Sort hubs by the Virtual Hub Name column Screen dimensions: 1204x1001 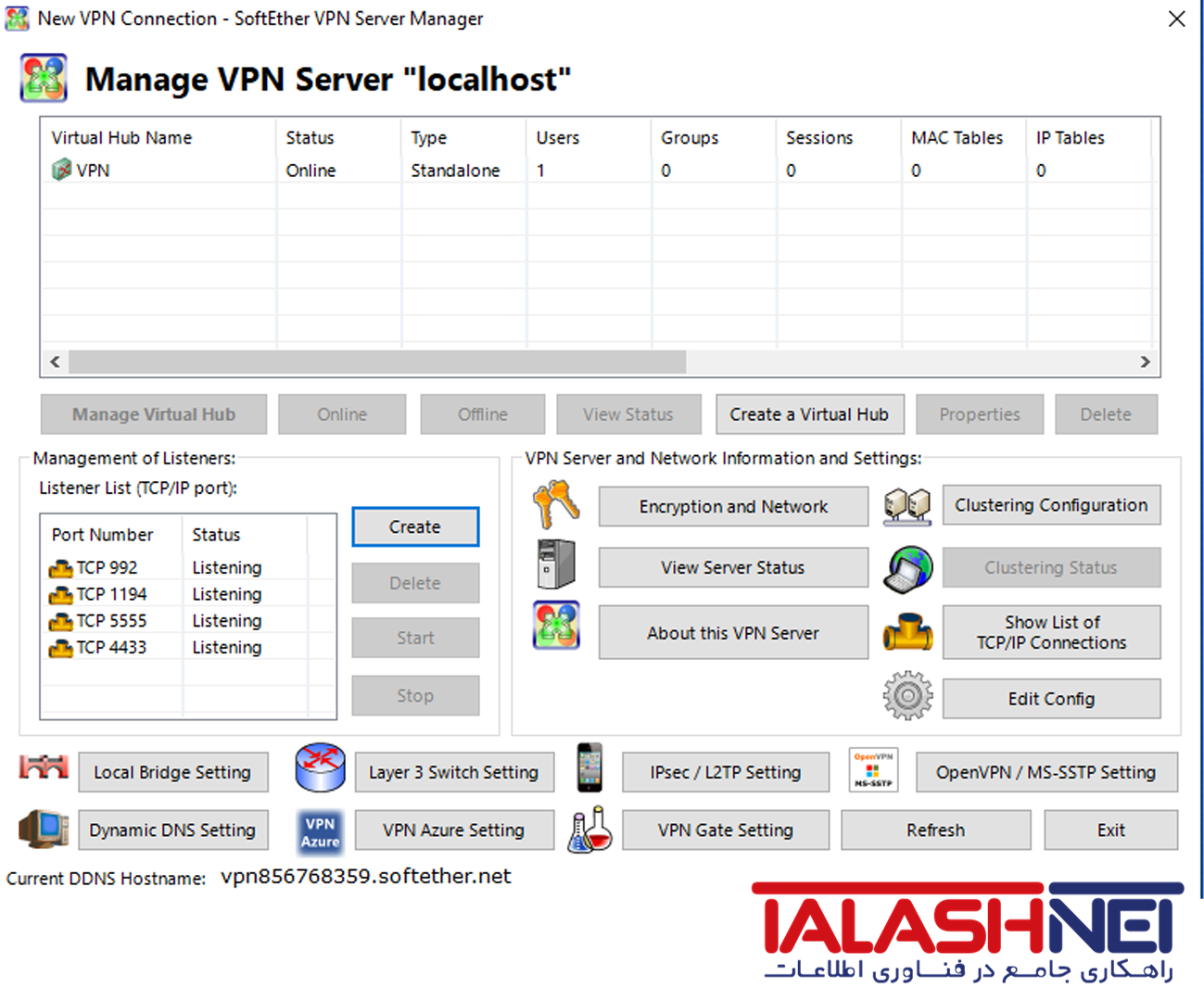[158, 137]
